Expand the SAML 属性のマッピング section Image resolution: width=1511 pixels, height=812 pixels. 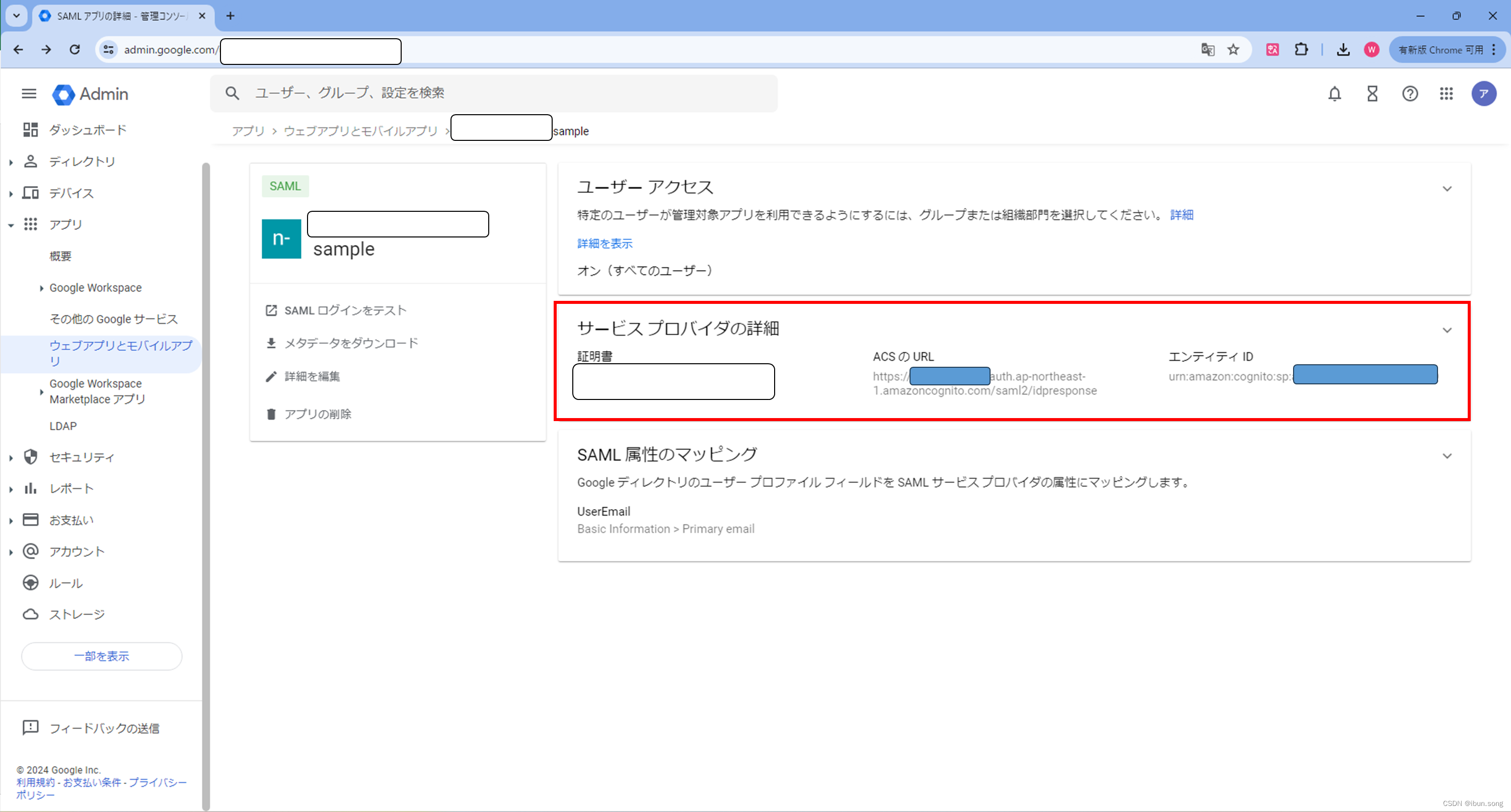pos(1449,455)
